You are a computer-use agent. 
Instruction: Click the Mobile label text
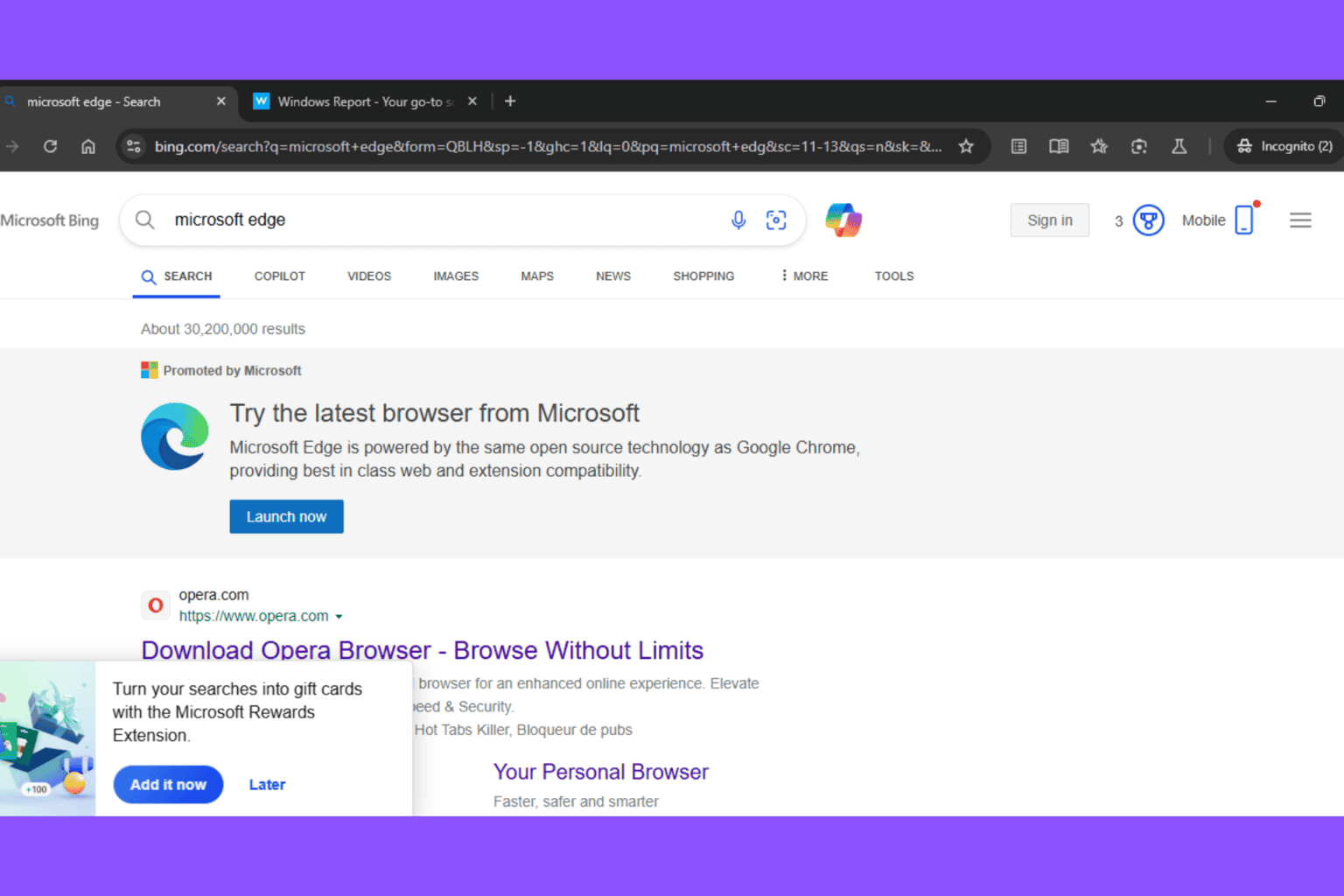click(x=1203, y=220)
